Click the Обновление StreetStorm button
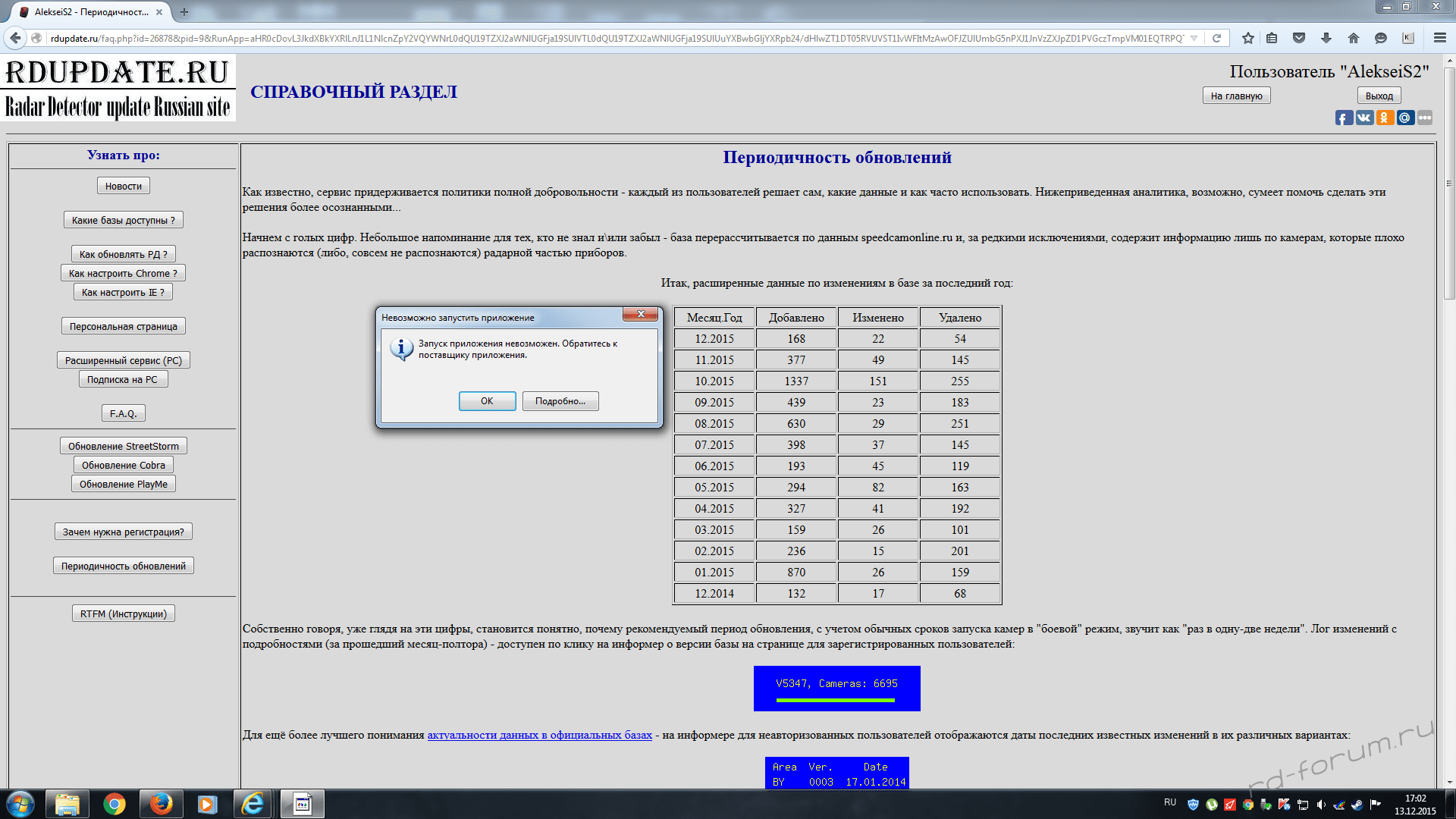This screenshot has height=819, width=1456. [124, 446]
